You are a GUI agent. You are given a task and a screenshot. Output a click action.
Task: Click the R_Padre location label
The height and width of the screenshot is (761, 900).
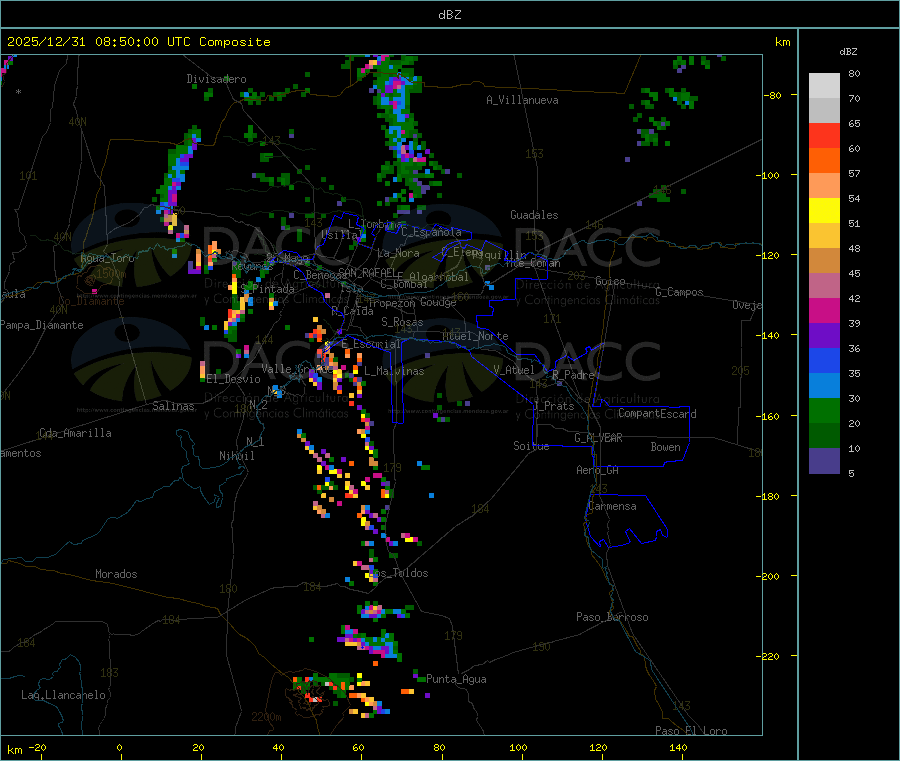pyautogui.click(x=573, y=375)
